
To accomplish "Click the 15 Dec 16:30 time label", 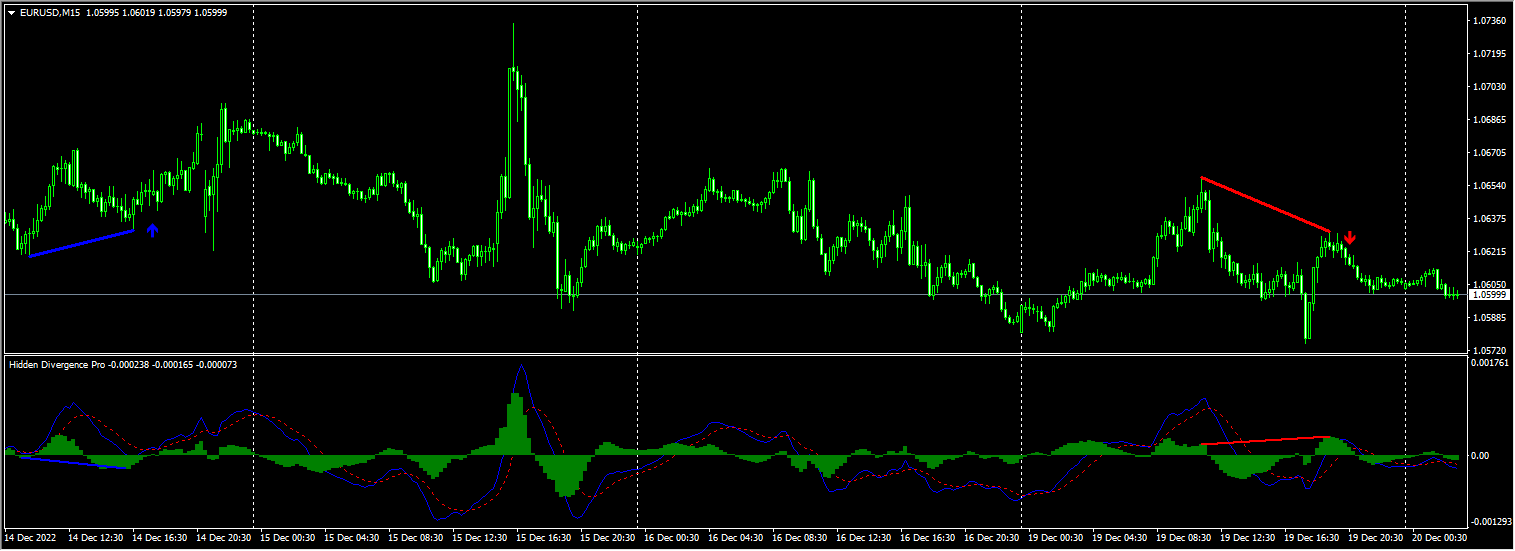I will tap(544, 537).
